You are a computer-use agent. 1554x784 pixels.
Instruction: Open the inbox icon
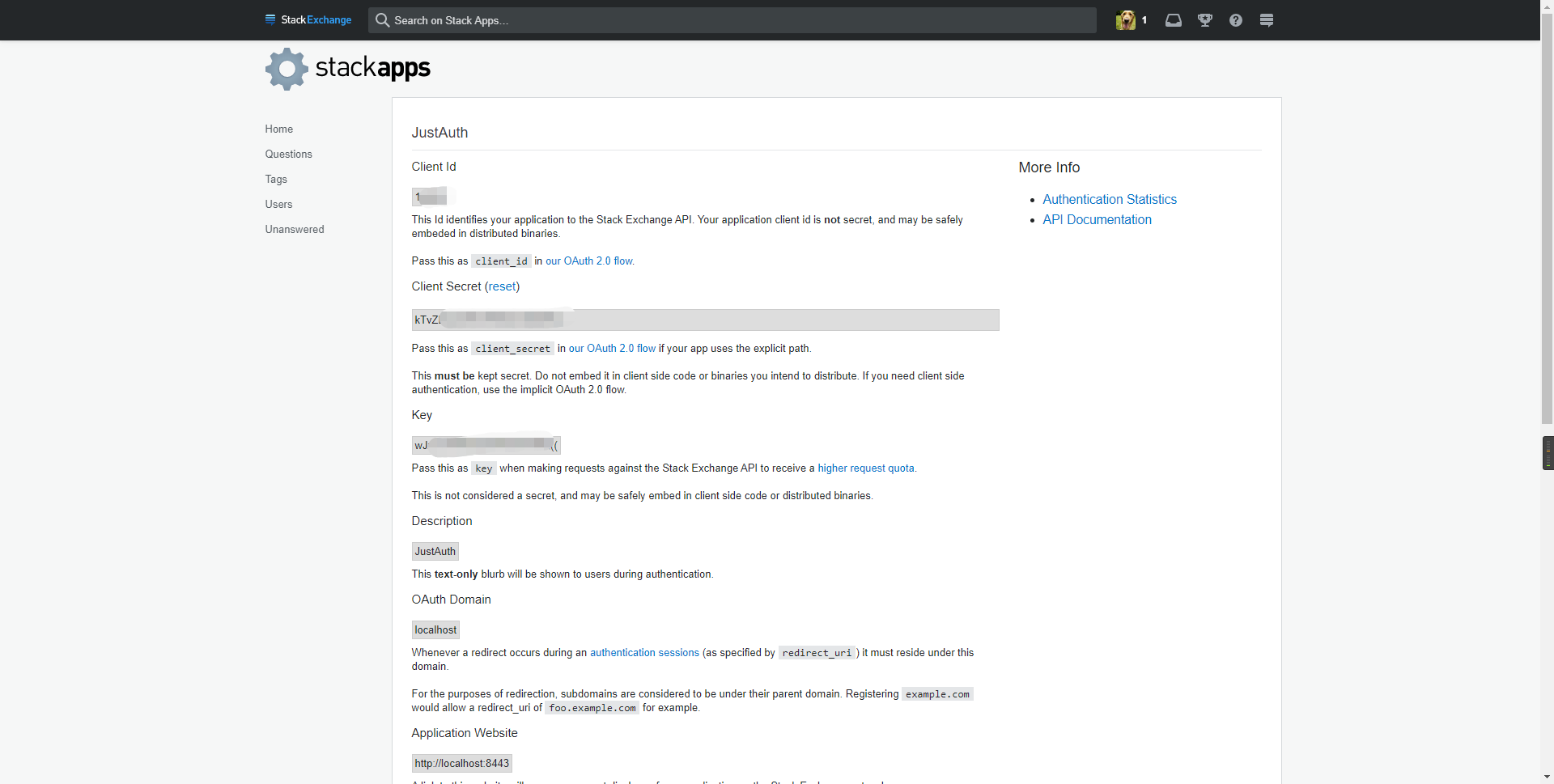click(1174, 20)
